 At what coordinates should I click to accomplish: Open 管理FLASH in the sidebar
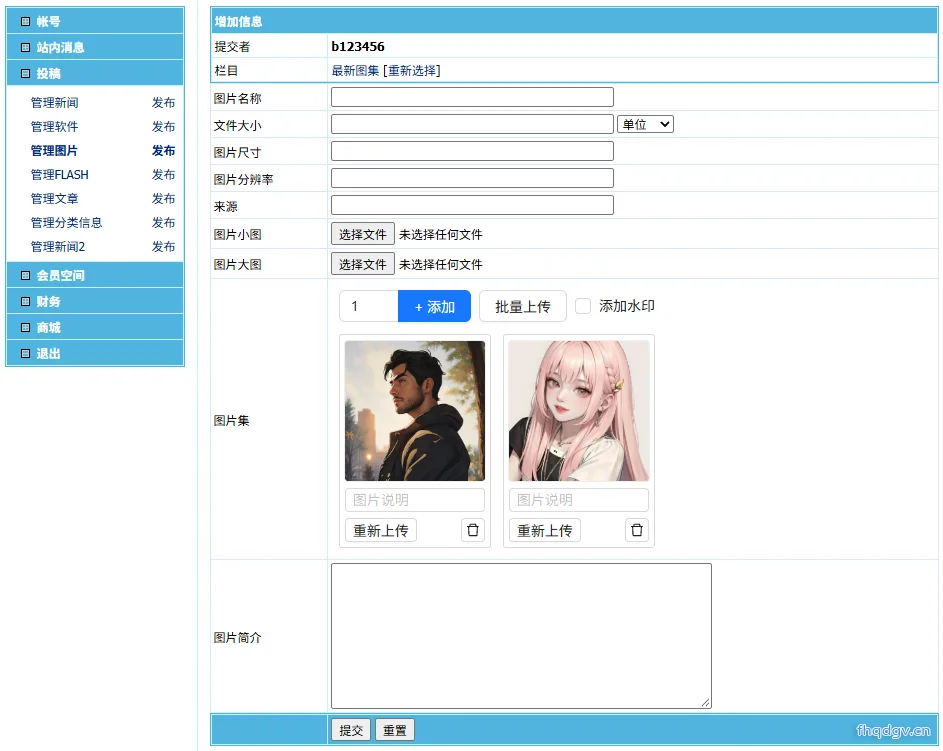[60, 174]
